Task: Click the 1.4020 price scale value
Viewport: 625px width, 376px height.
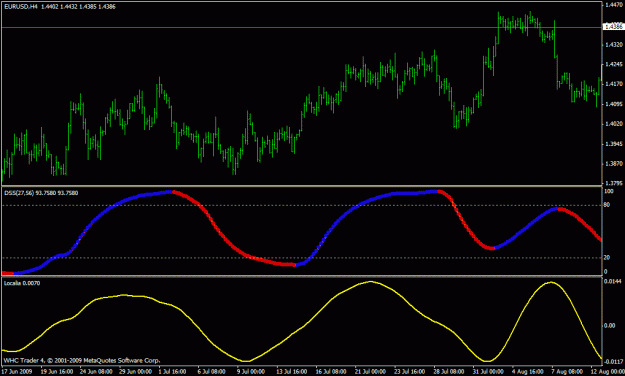Action: point(614,124)
